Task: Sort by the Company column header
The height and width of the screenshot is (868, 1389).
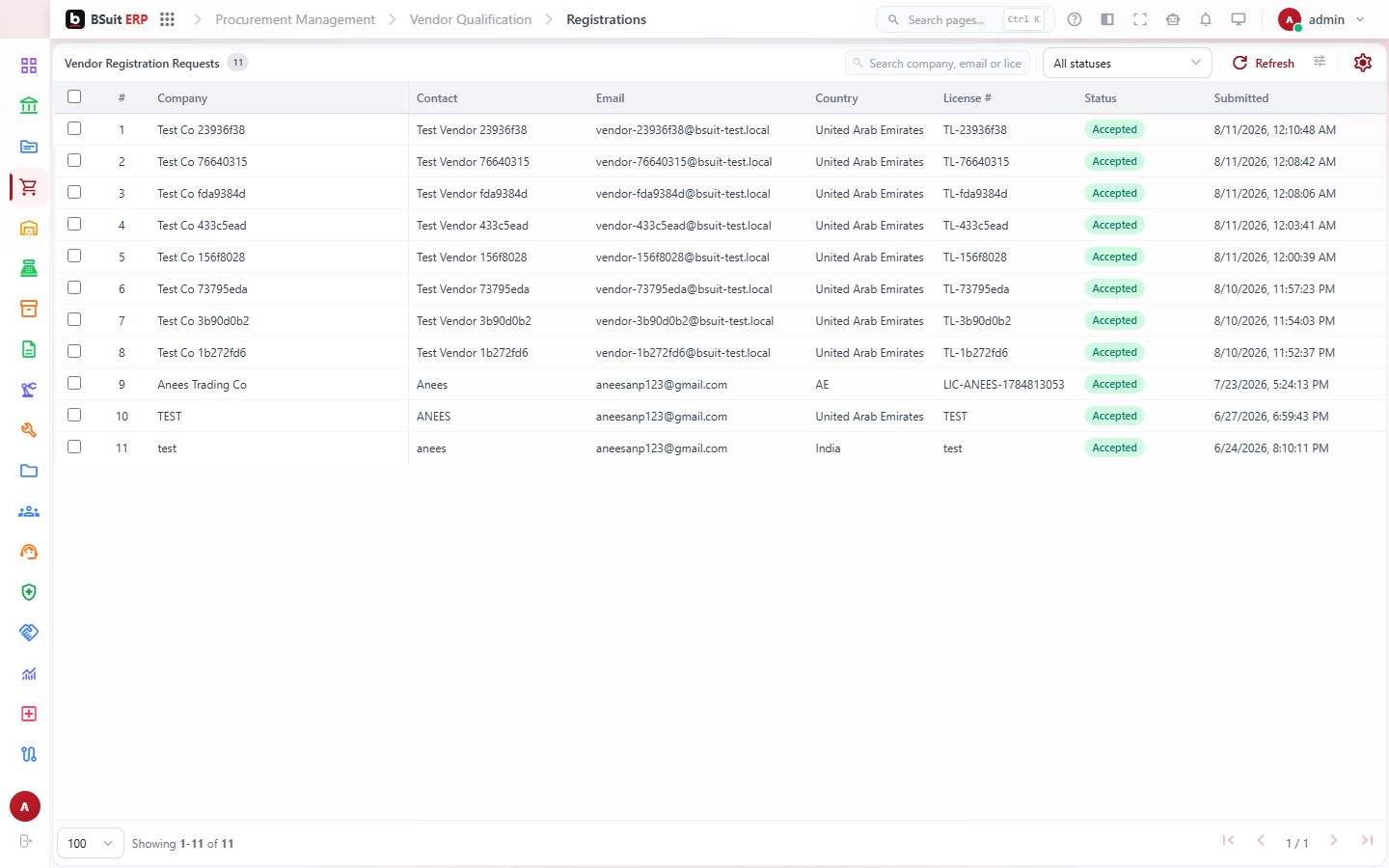Action: (182, 98)
